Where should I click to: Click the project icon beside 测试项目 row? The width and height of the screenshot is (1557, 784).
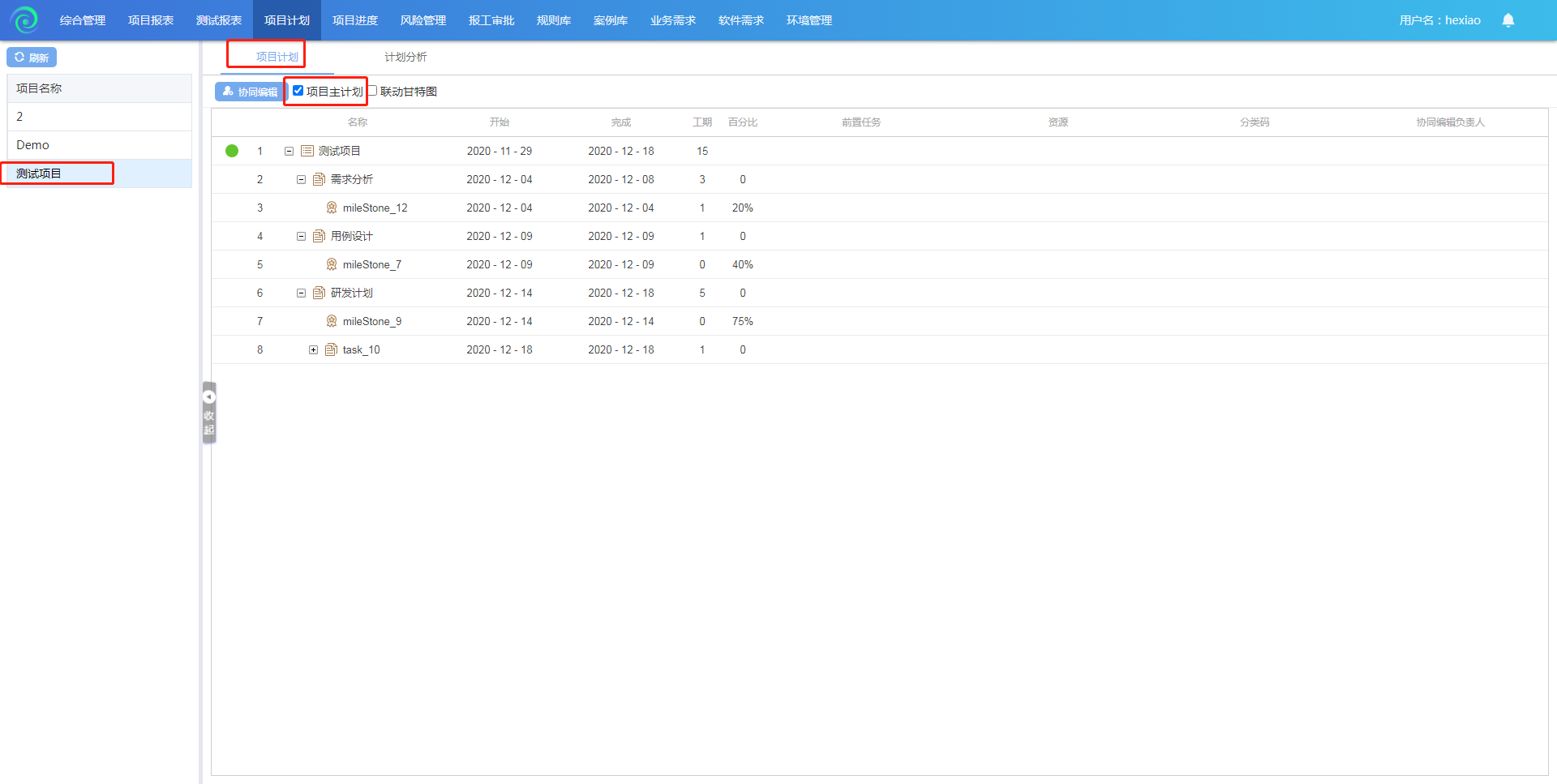[x=307, y=151]
